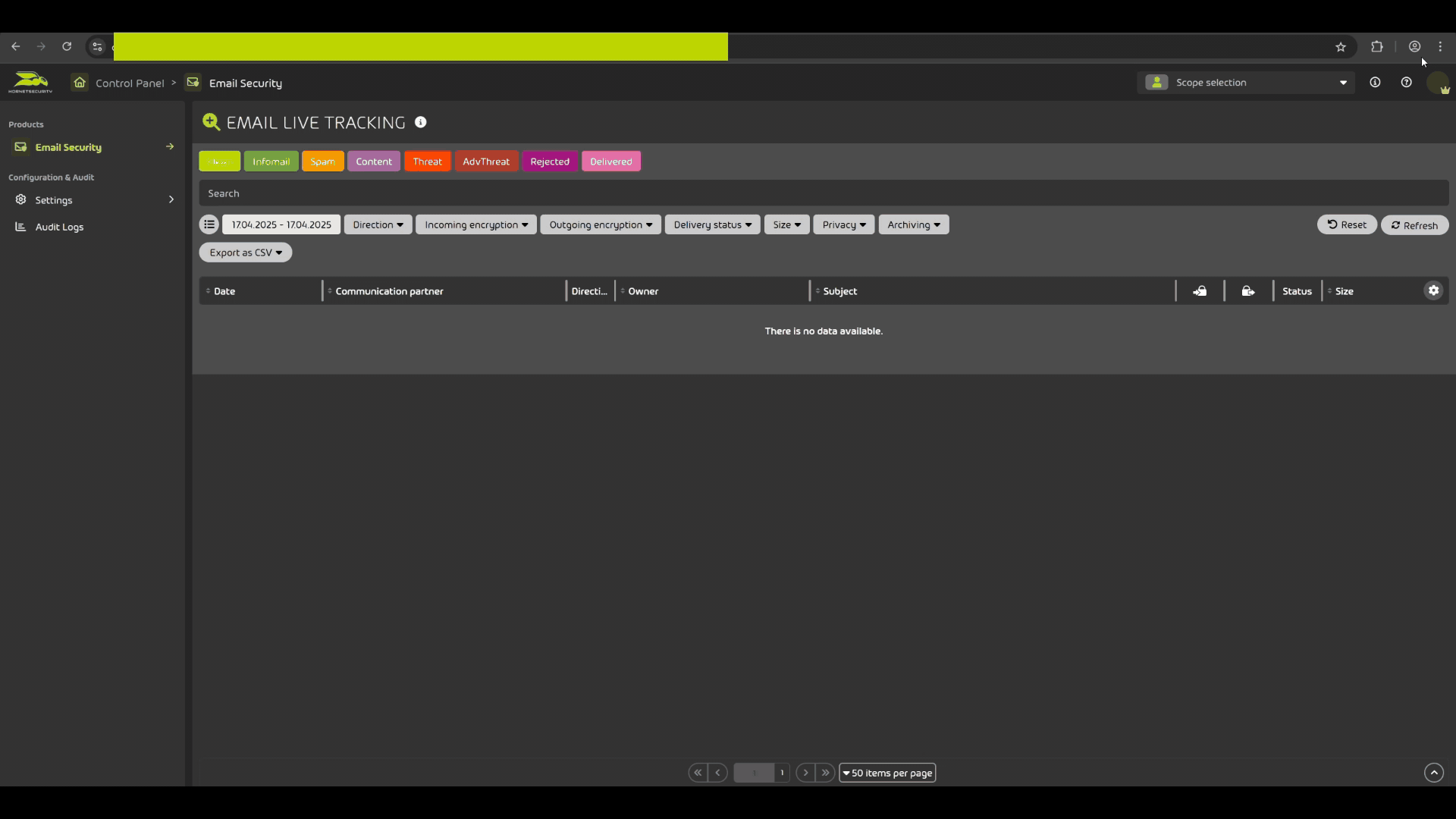Toggle the first lime-green filter button
This screenshot has width=1456, height=819.
pyautogui.click(x=220, y=162)
